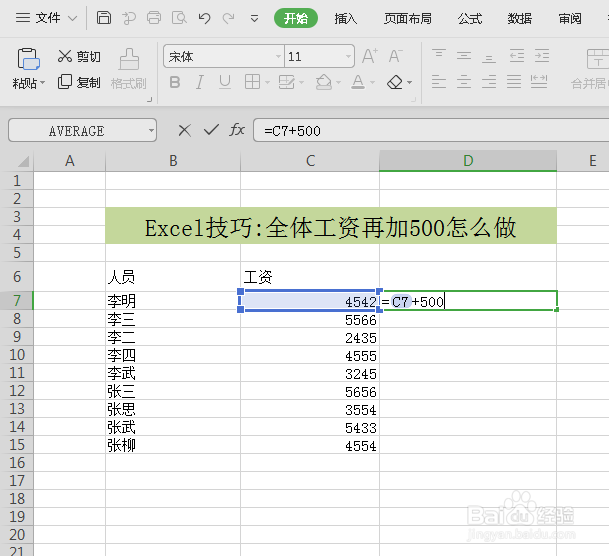This screenshot has height=556, width=609.
Task: Switch to the 开始 tab
Action: click(296, 18)
